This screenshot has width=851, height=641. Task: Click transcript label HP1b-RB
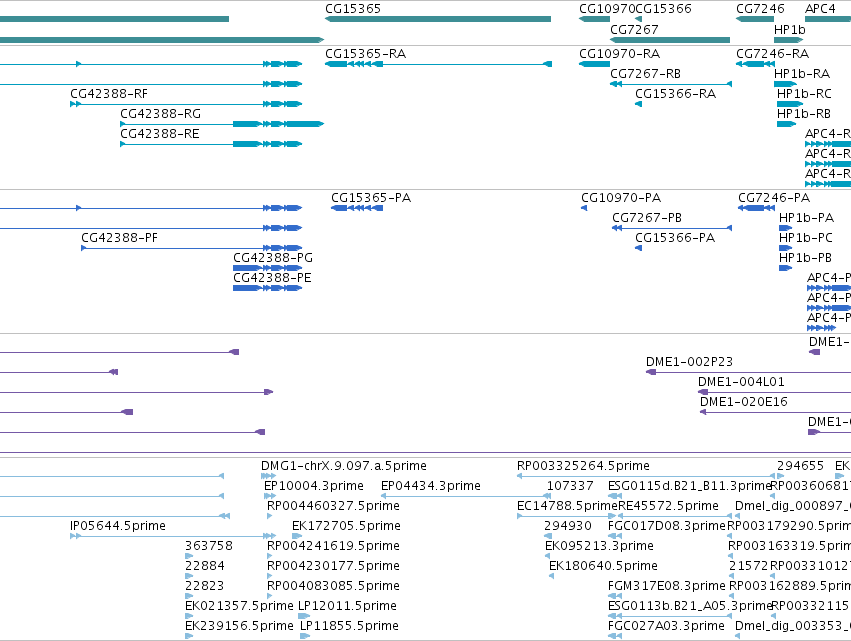(x=804, y=114)
